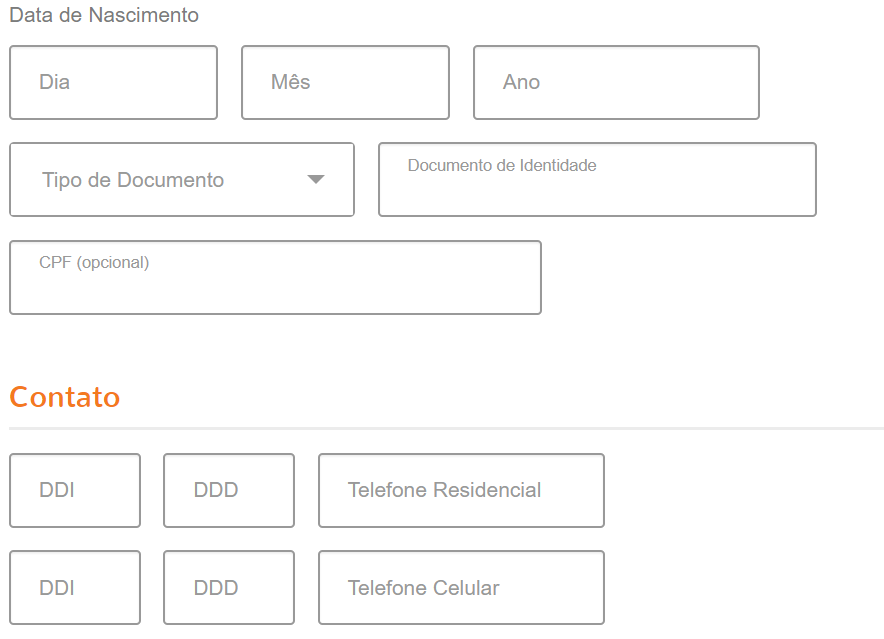Click the floating 'Documento de Identidade' label text
Screen dimensions: 884x639
click(502, 165)
